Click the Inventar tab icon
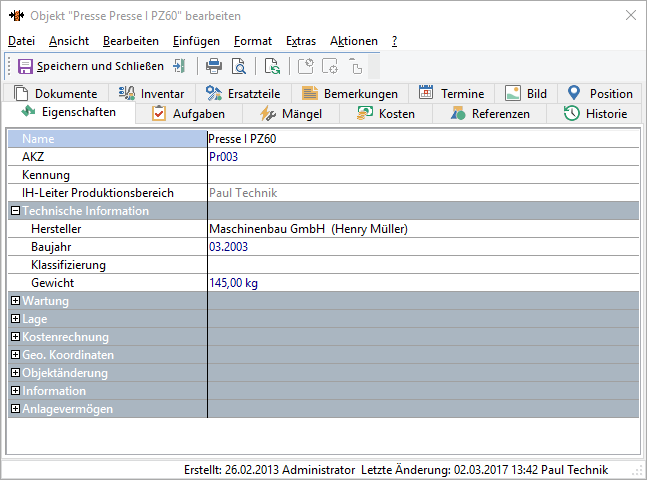 [x=127, y=93]
